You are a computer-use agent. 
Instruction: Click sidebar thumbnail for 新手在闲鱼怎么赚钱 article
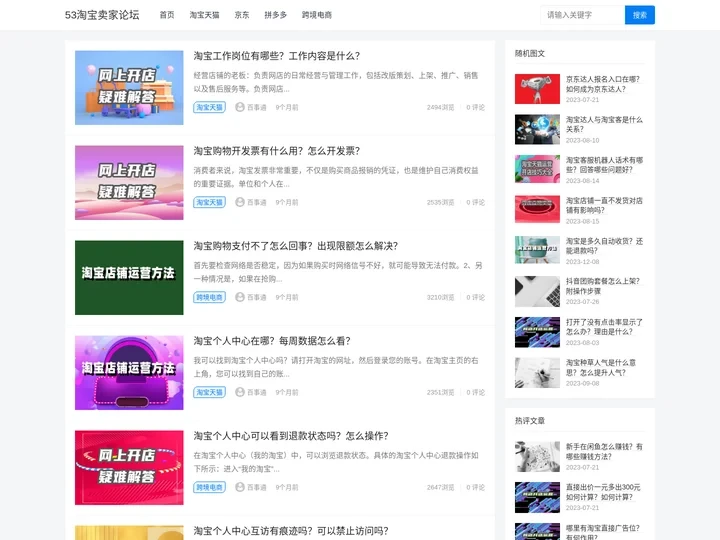click(x=537, y=456)
